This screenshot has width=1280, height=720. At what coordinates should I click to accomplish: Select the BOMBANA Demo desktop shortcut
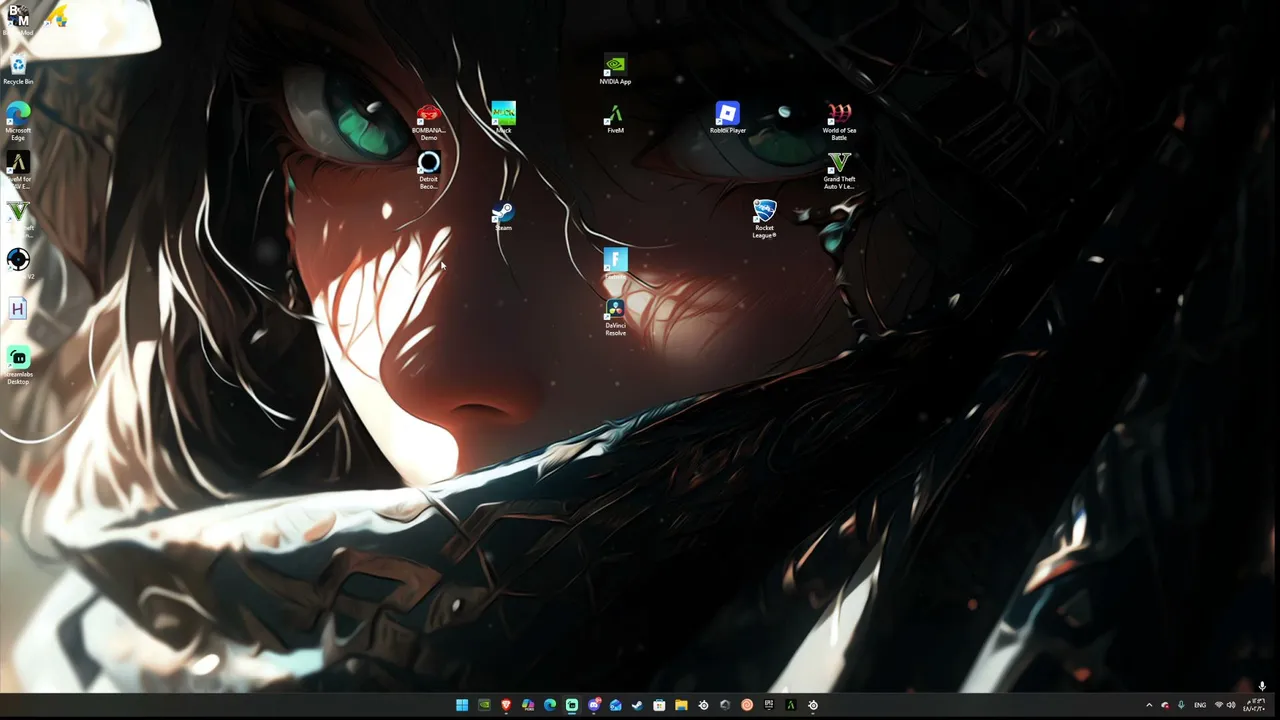click(428, 122)
